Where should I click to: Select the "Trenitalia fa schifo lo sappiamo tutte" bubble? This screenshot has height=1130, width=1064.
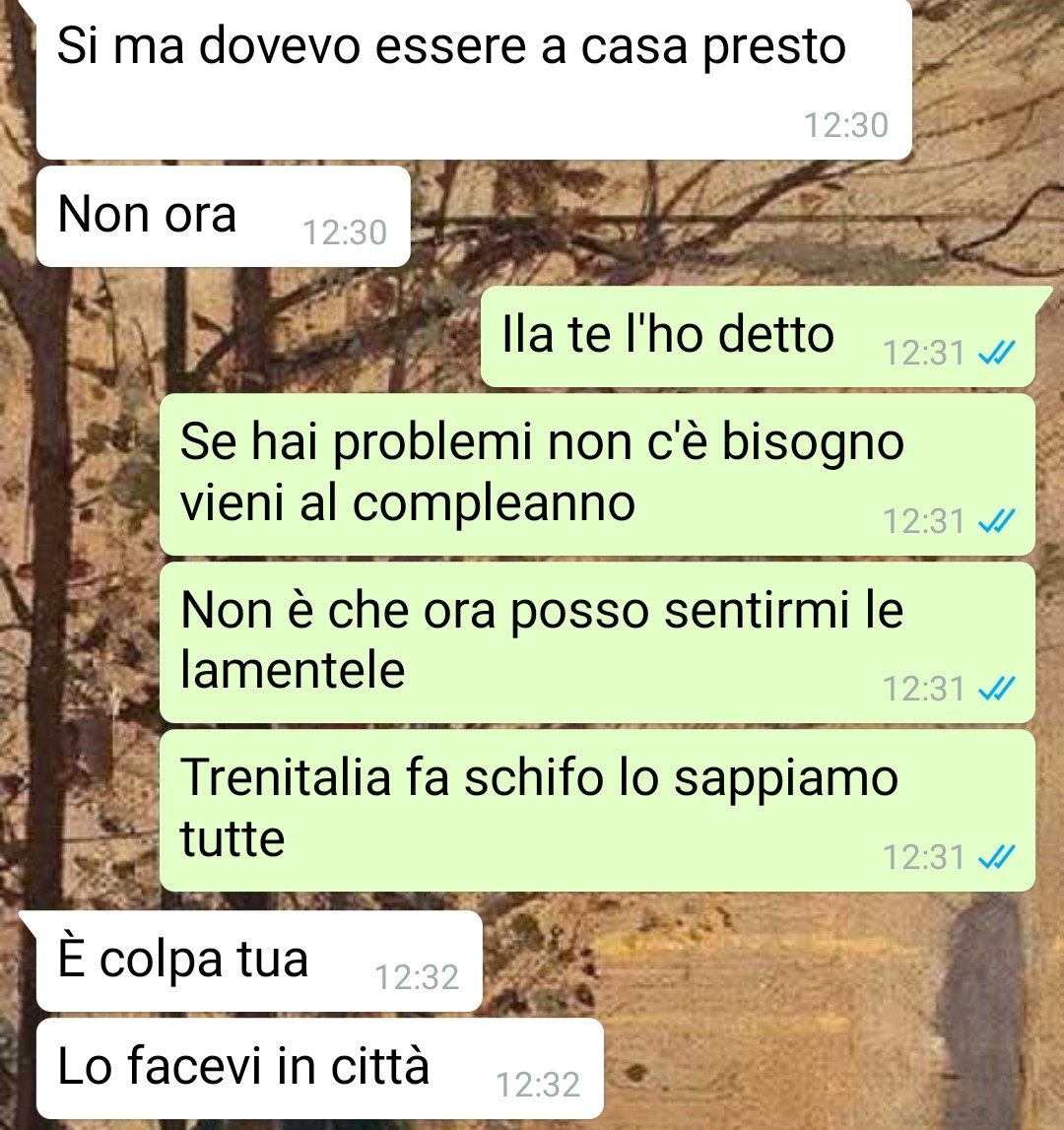tap(597, 811)
